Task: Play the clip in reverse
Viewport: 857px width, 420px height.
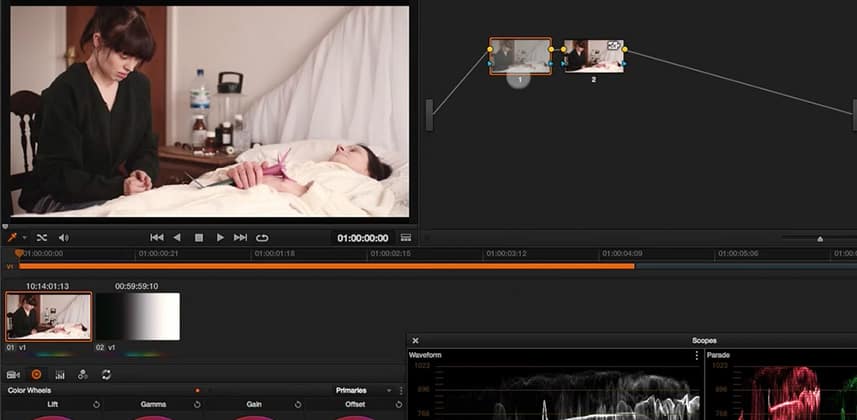Action: pyautogui.click(x=177, y=237)
